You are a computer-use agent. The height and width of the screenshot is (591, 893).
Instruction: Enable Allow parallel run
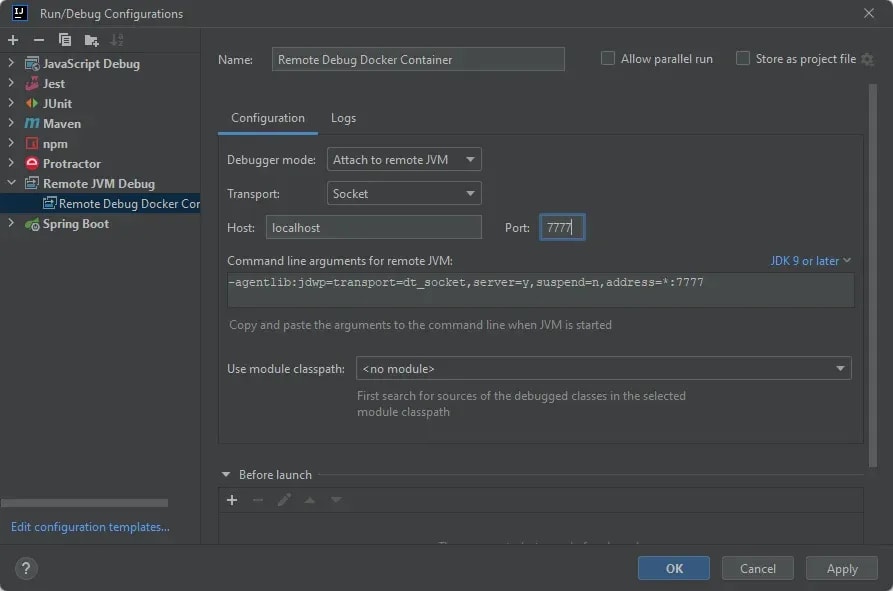[607, 58]
